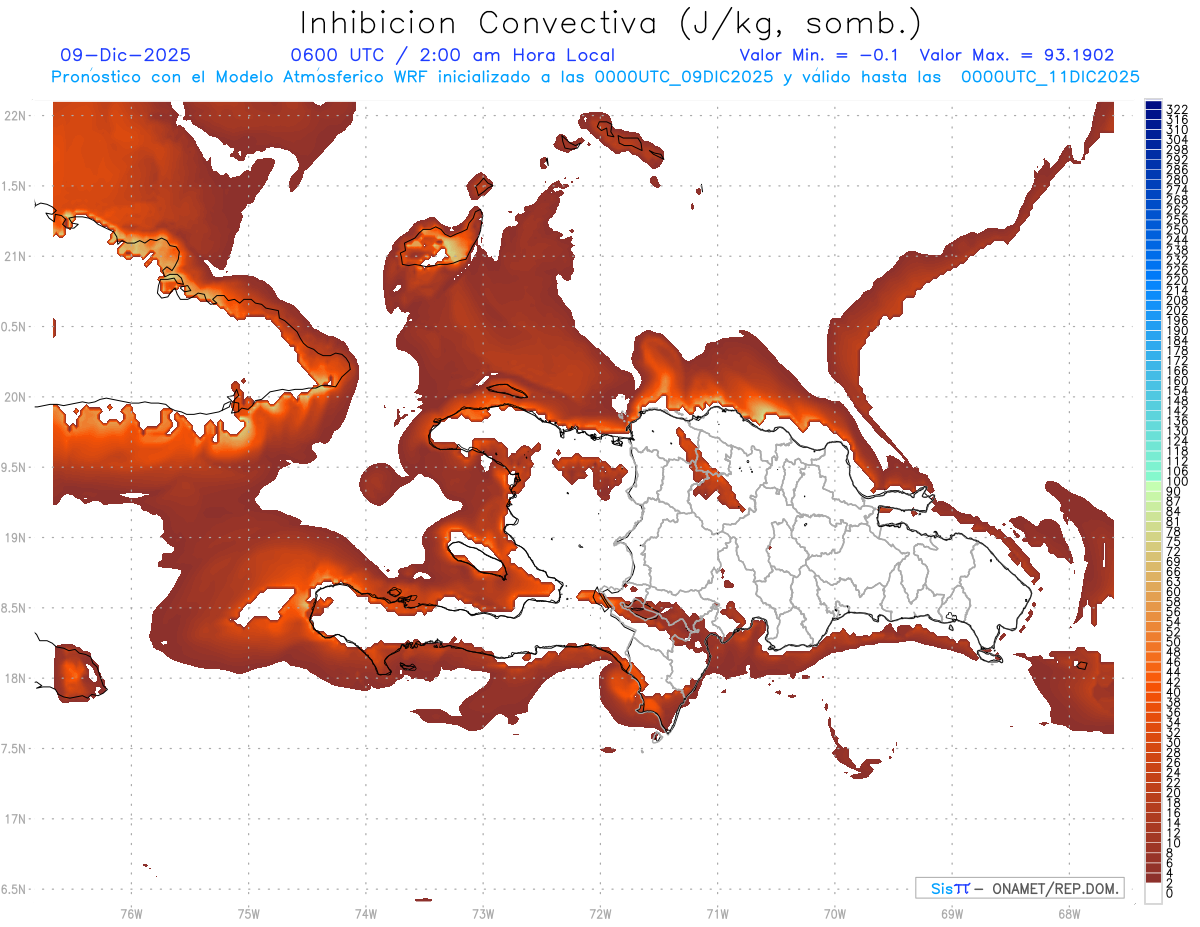Click the "SisTT - ONAMET/REP.DOM." credit box
This screenshot has width=1200, height=927.
[x=1019, y=888]
